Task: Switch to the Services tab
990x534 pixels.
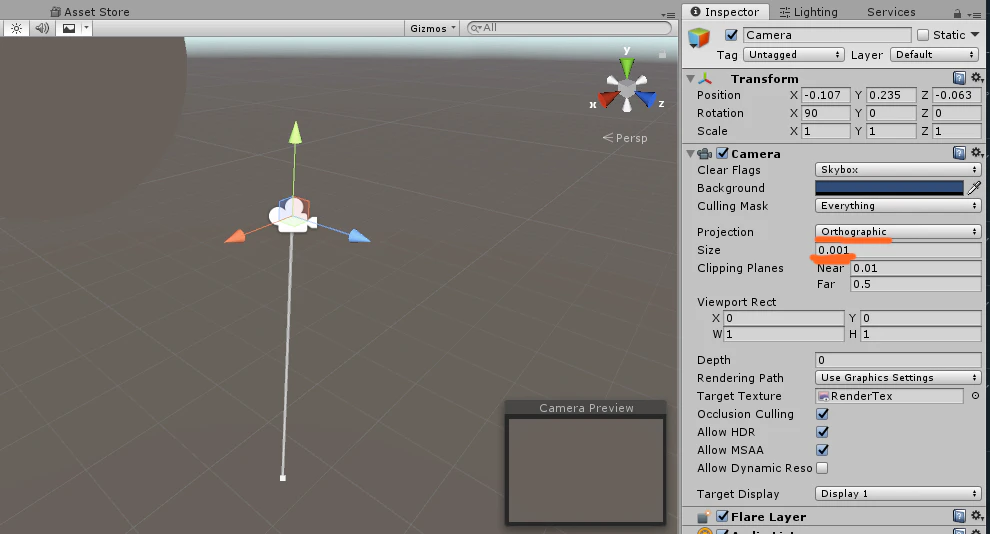Action: pyautogui.click(x=891, y=12)
